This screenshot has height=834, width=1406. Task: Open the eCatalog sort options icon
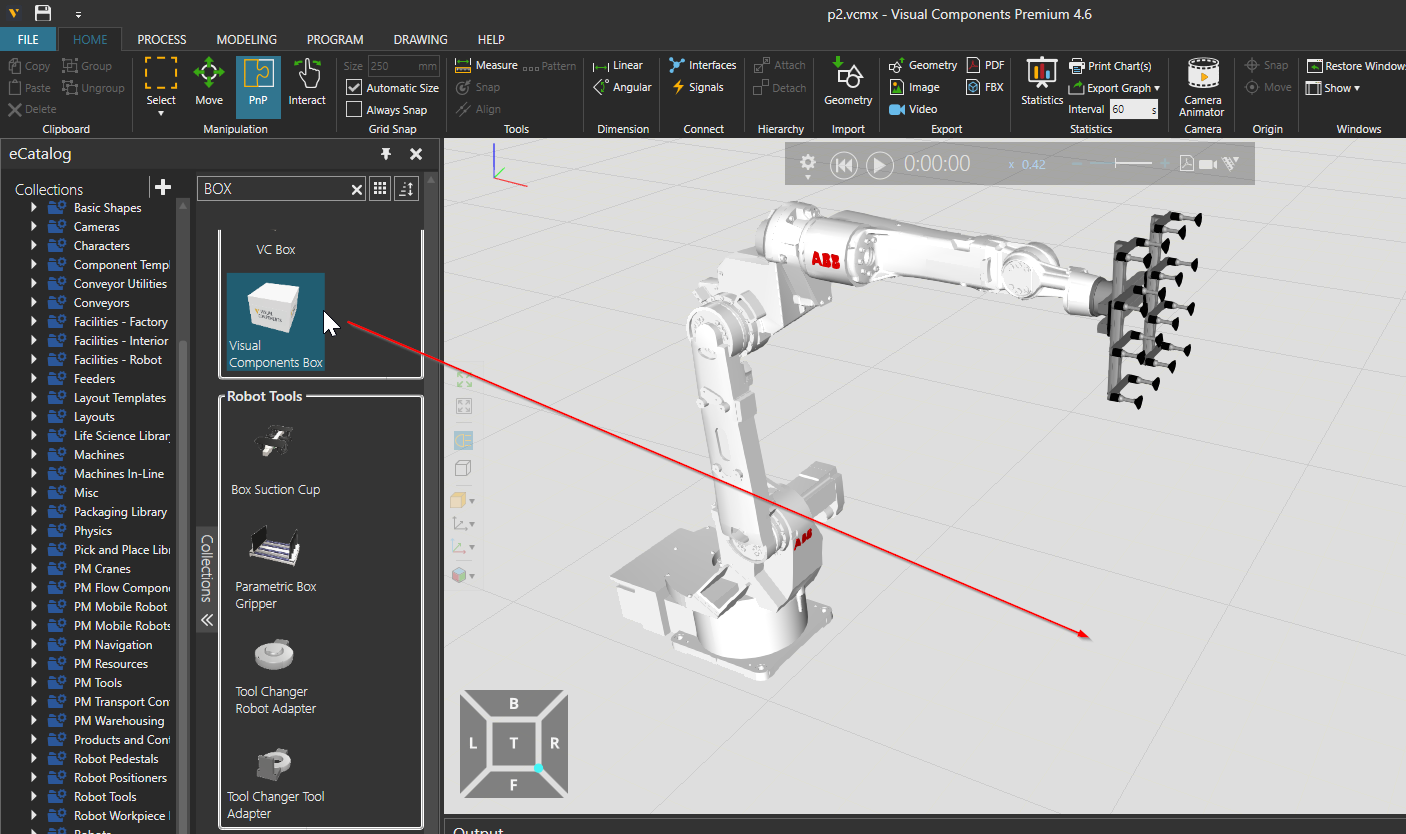pos(406,188)
